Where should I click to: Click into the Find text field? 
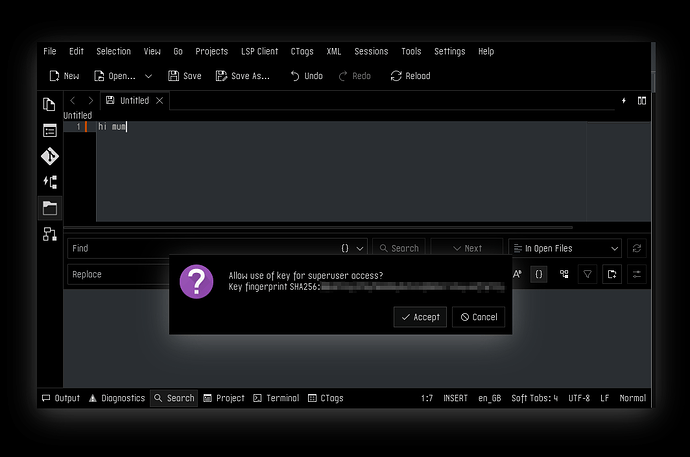point(200,248)
